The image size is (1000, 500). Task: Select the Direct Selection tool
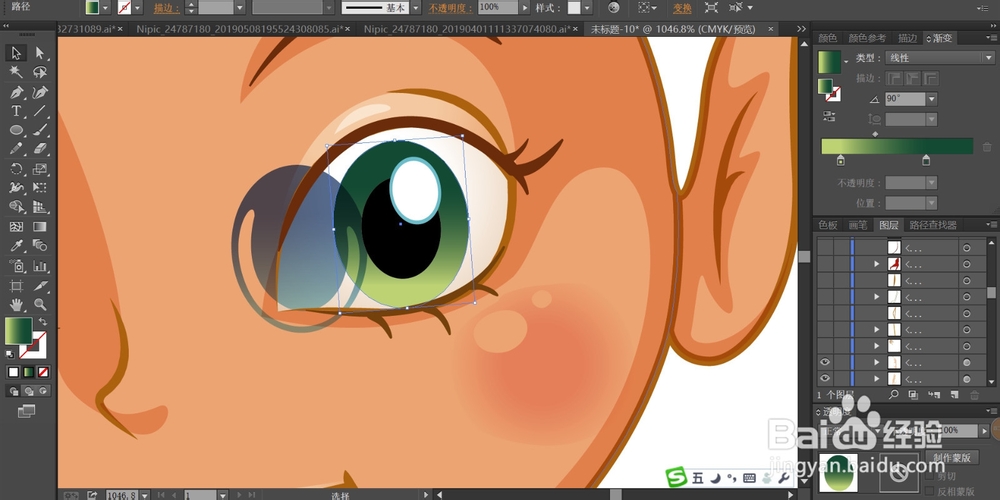pos(40,53)
